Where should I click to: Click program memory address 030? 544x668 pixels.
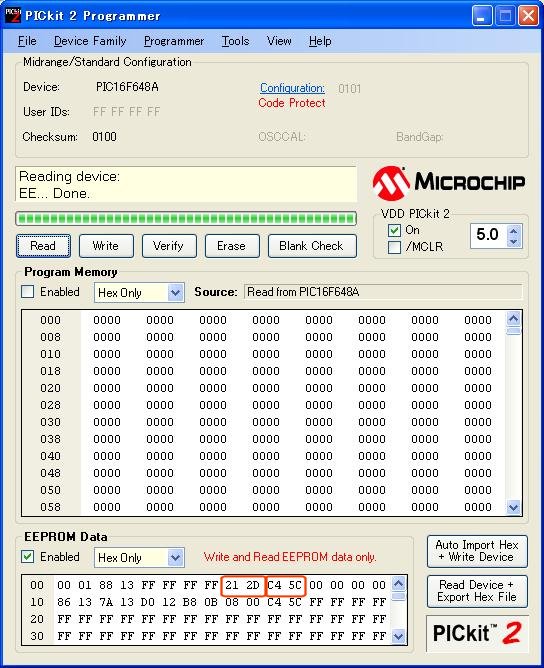coord(50,422)
